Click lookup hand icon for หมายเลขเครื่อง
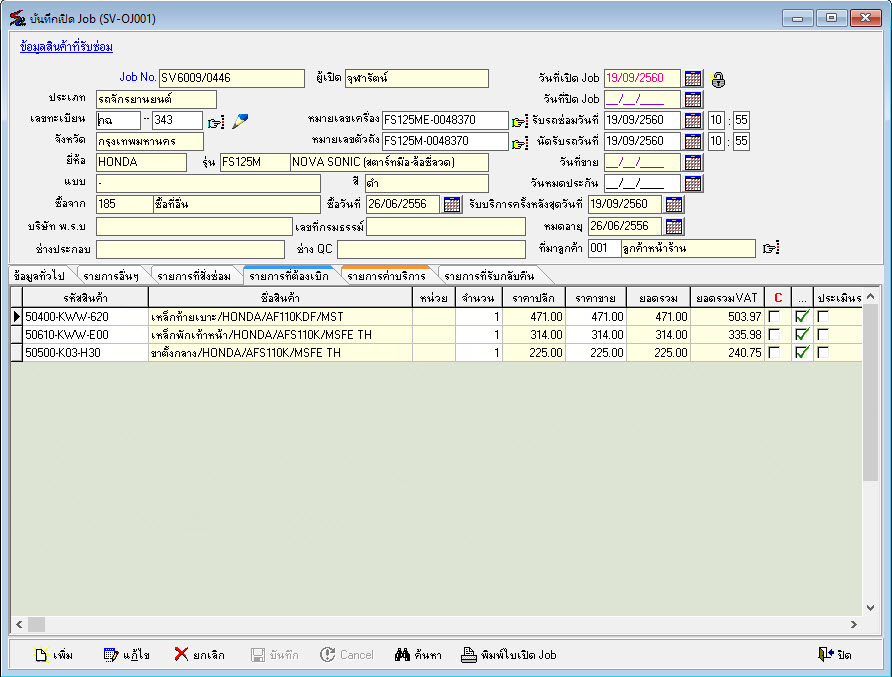The width and height of the screenshot is (892, 677). point(519,121)
